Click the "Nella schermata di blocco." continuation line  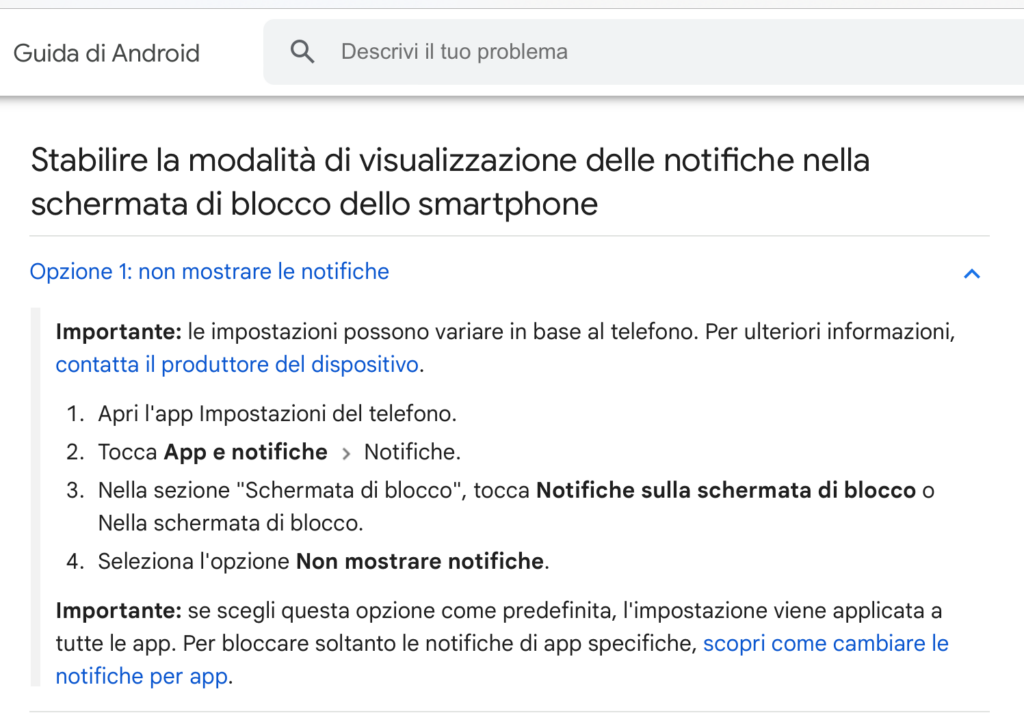[x=231, y=522]
